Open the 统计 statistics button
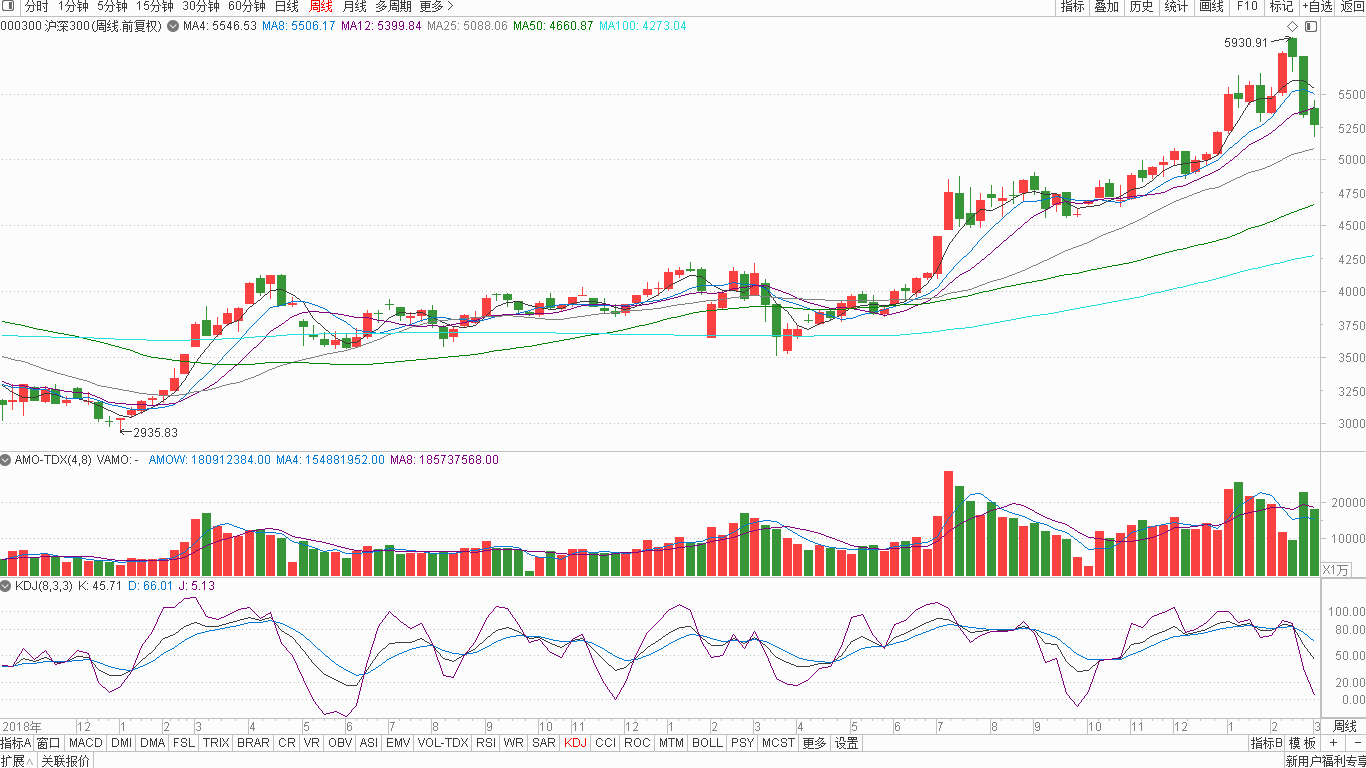This screenshot has width=1366, height=768. (x=1177, y=6)
